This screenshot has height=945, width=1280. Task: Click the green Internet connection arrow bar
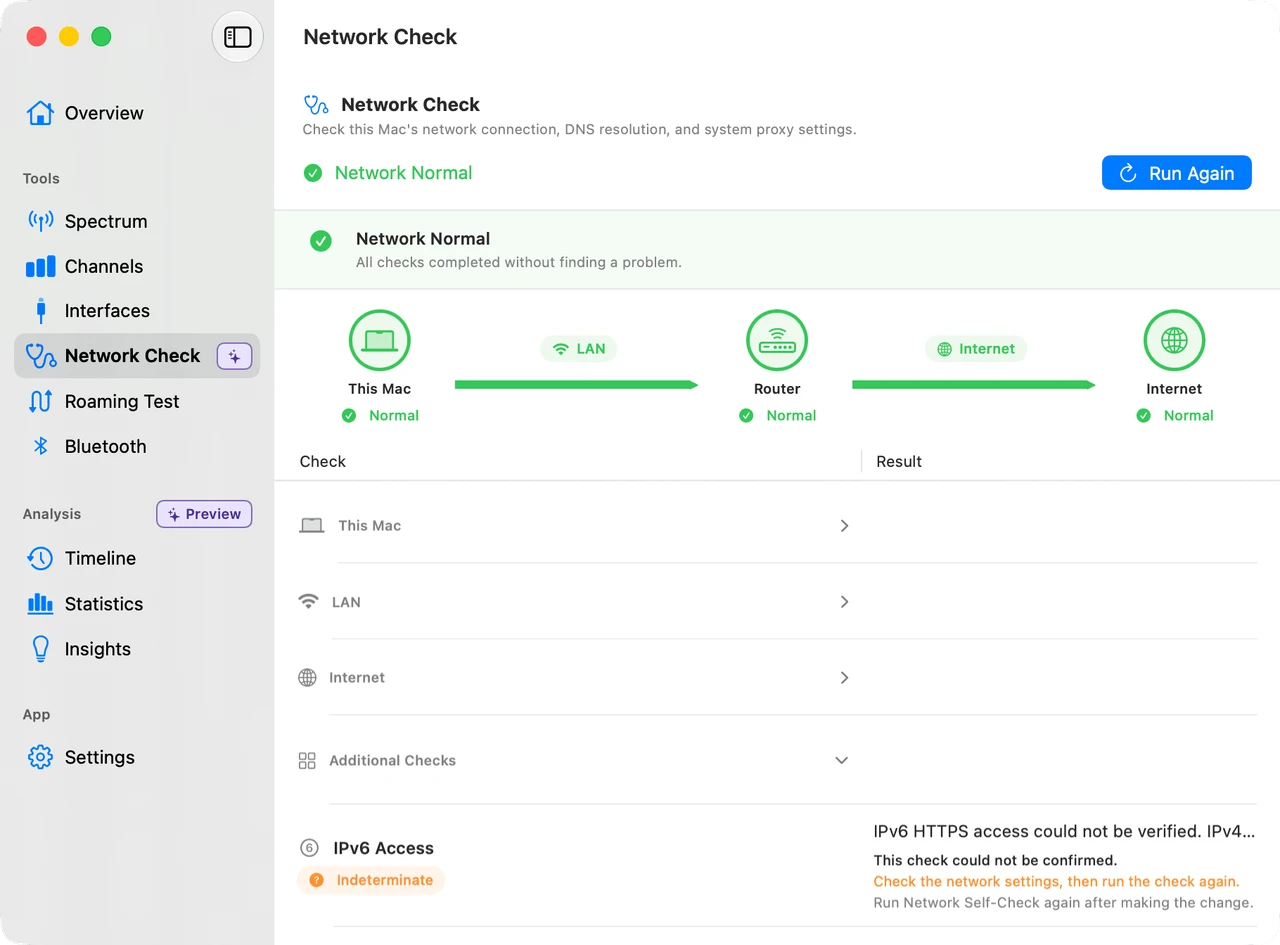(974, 384)
